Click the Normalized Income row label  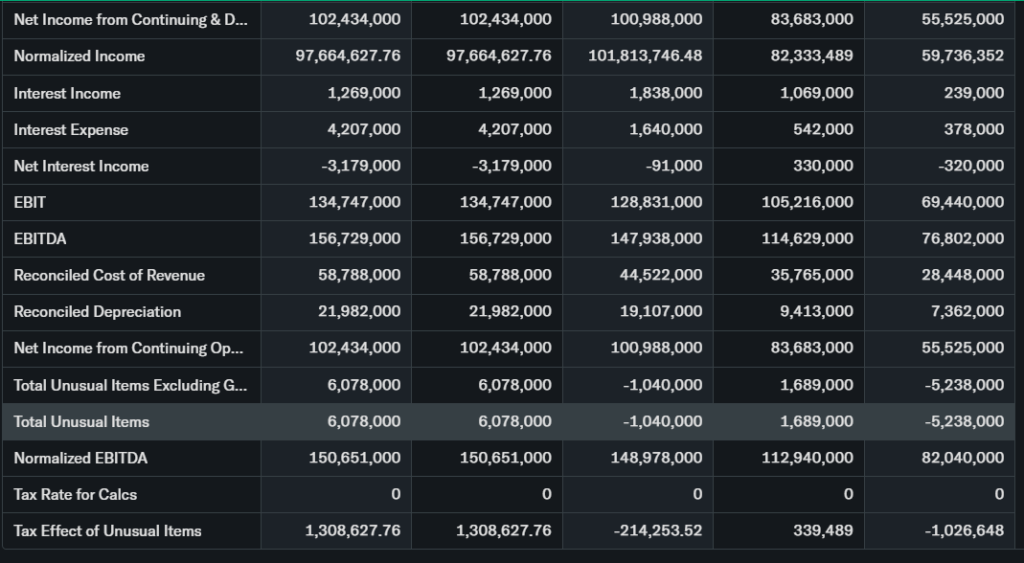point(79,56)
